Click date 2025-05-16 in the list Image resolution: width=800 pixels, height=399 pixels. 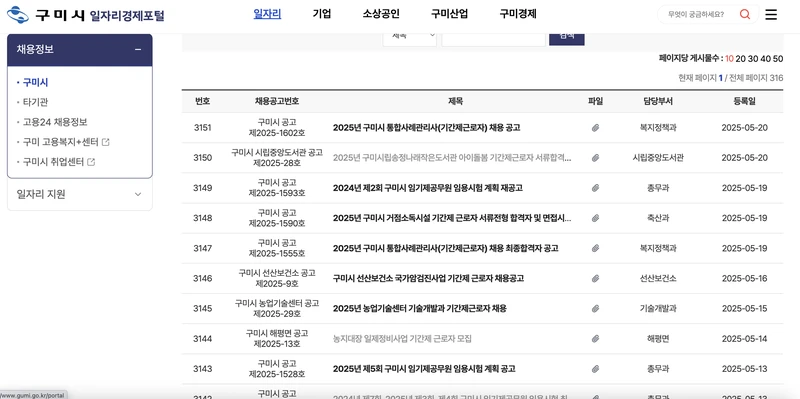pos(744,278)
